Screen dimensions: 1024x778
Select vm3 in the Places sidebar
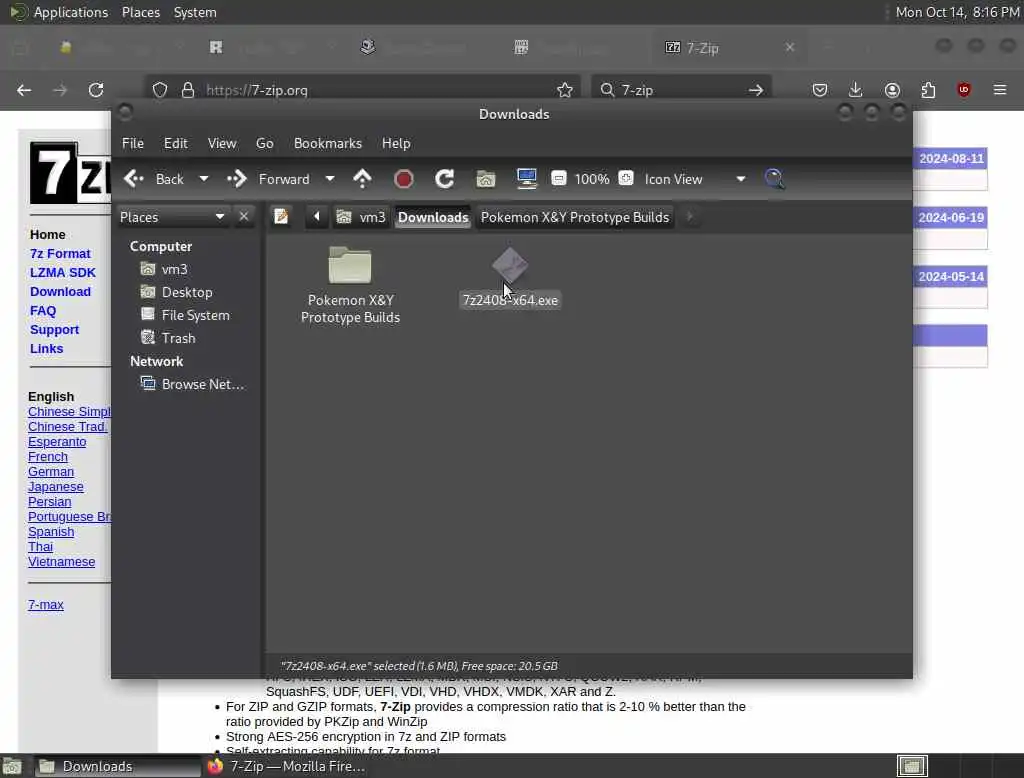(174, 269)
